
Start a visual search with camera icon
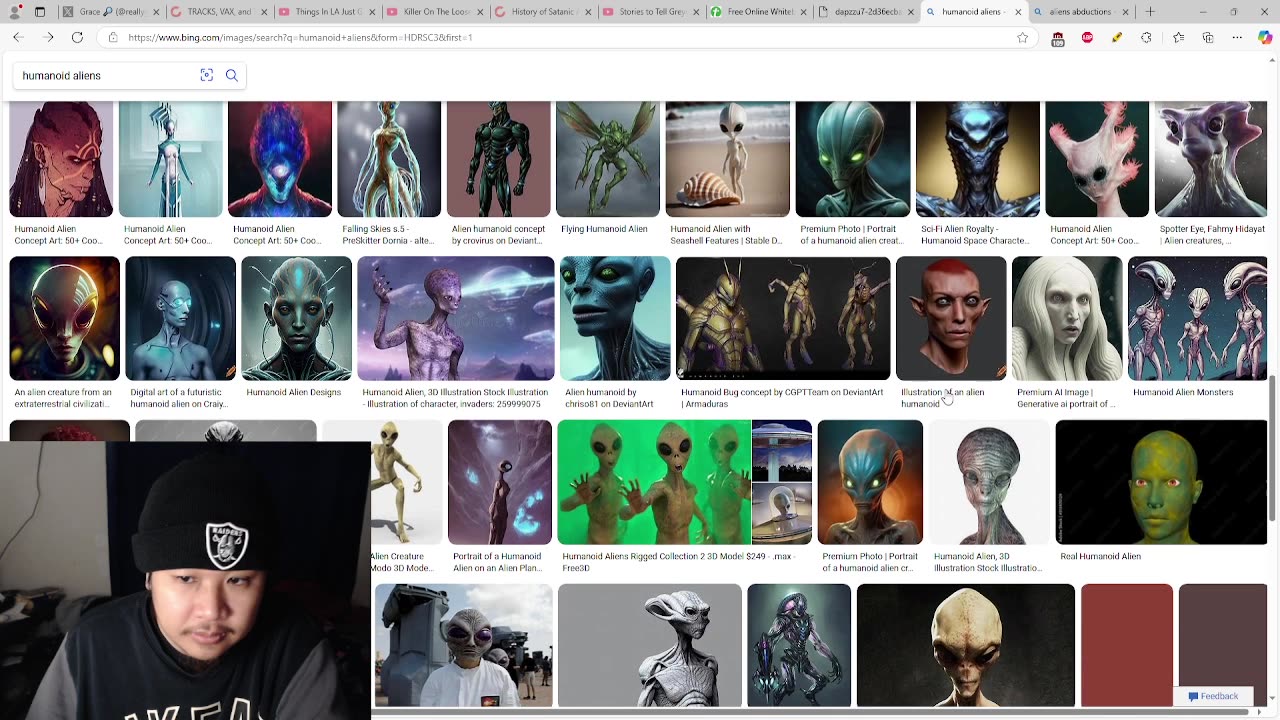tap(207, 75)
